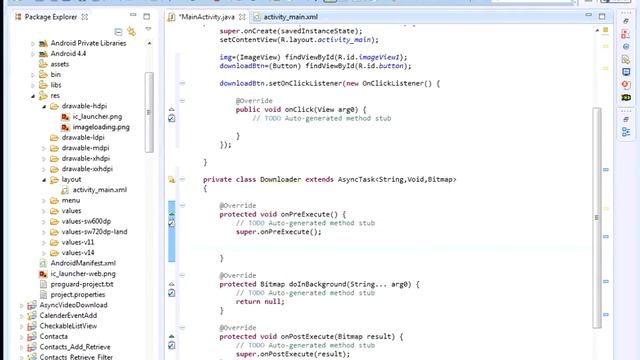
Task: Expand the CalenderEventAdd project
Action: coord(22,316)
